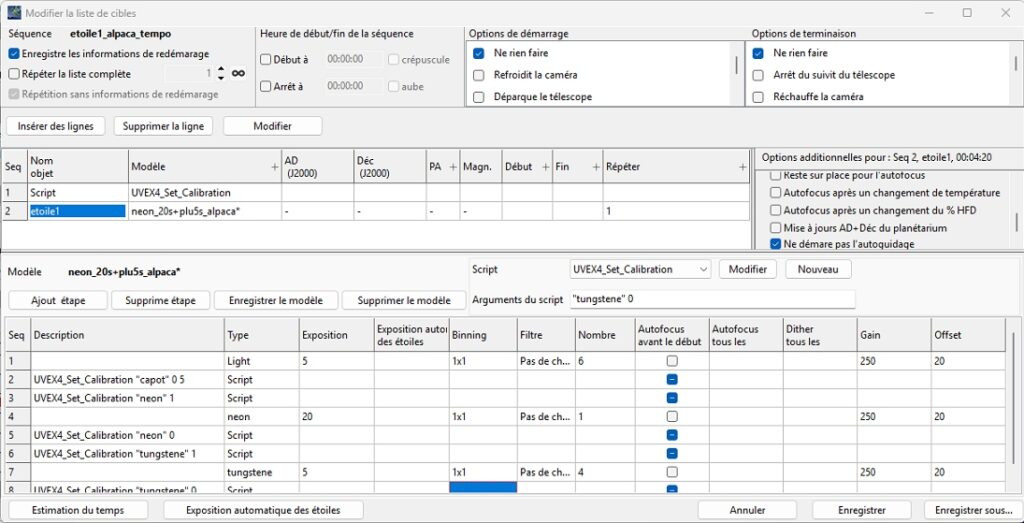Toggle autofocus checkbox for the neon exposure row
The image size is (1024, 523).
tap(672, 416)
